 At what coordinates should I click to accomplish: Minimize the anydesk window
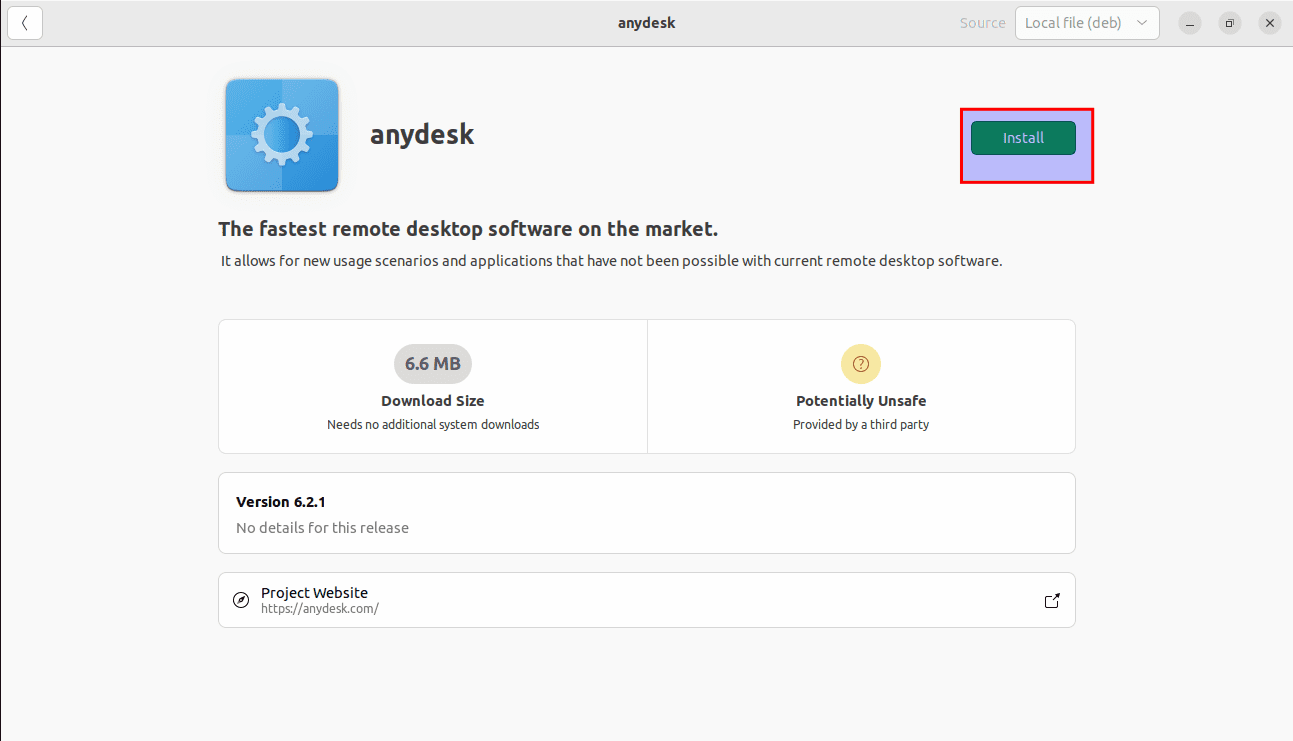pos(1190,23)
